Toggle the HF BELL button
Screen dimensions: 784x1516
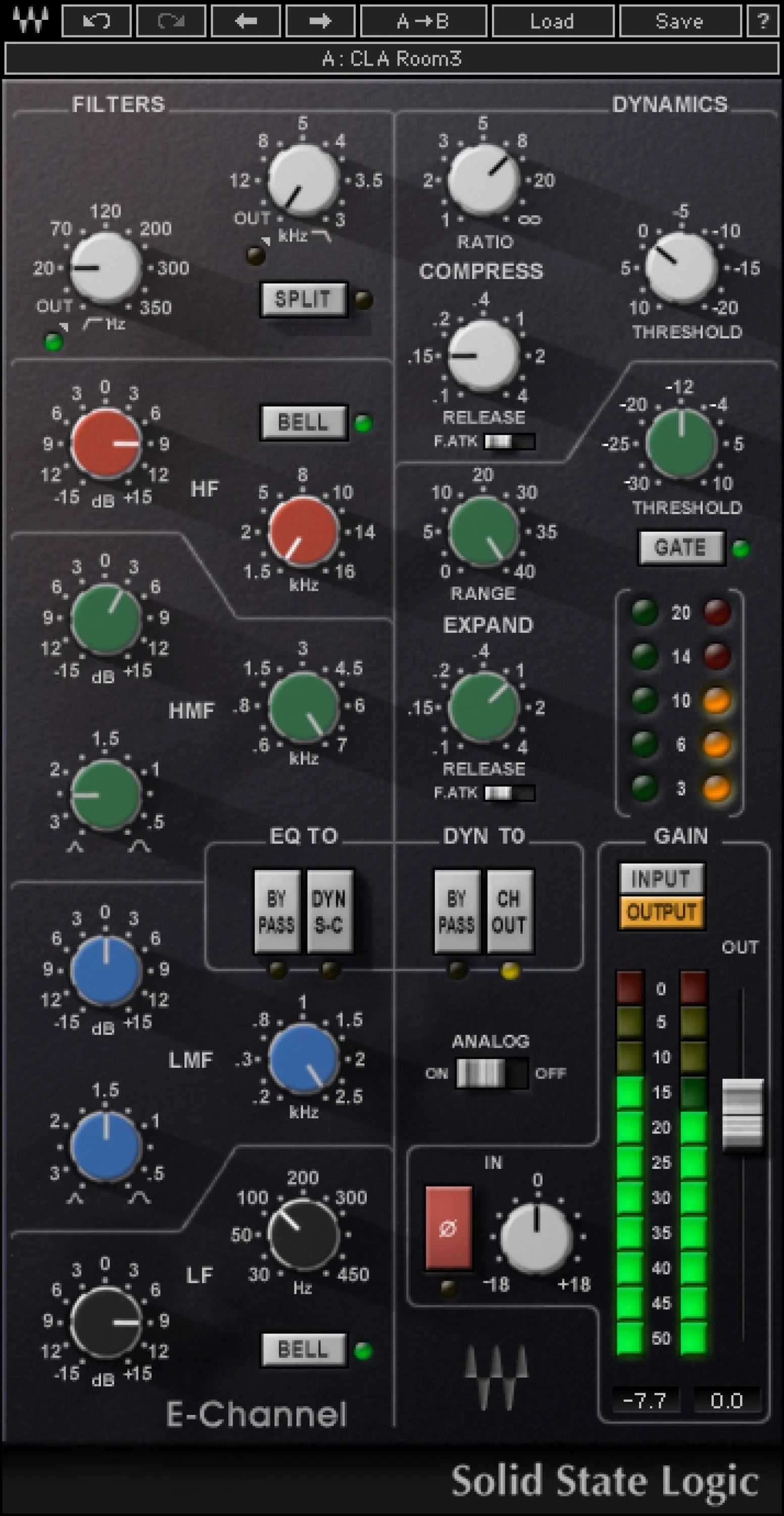(304, 422)
